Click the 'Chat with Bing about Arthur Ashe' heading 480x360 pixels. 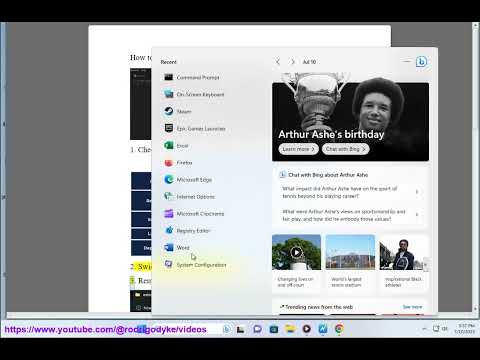pos(328,175)
